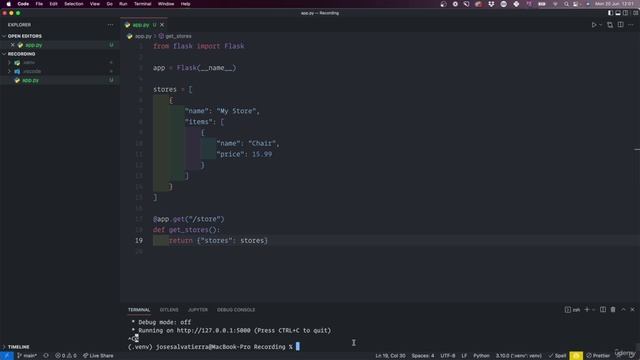Click the Synchronize Changes icon in status bar
640x360 pixels.
coord(46,356)
